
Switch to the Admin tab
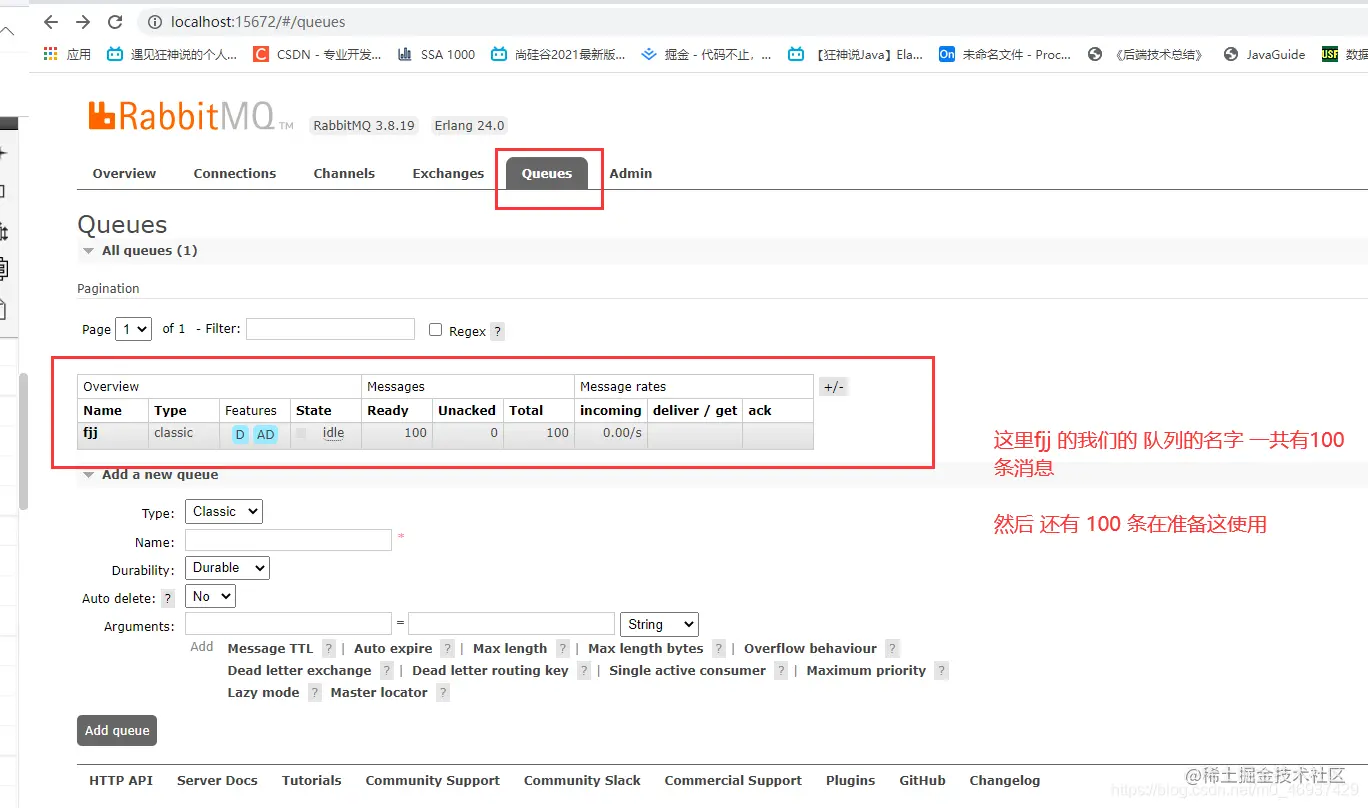[631, 173]
